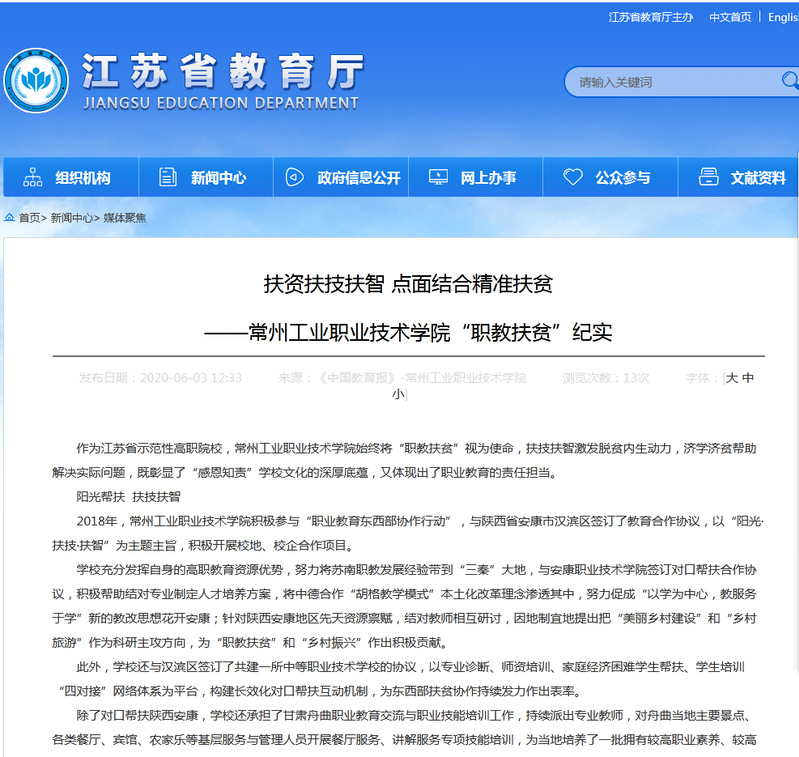Set the article font size to 小

coord(398,395)
